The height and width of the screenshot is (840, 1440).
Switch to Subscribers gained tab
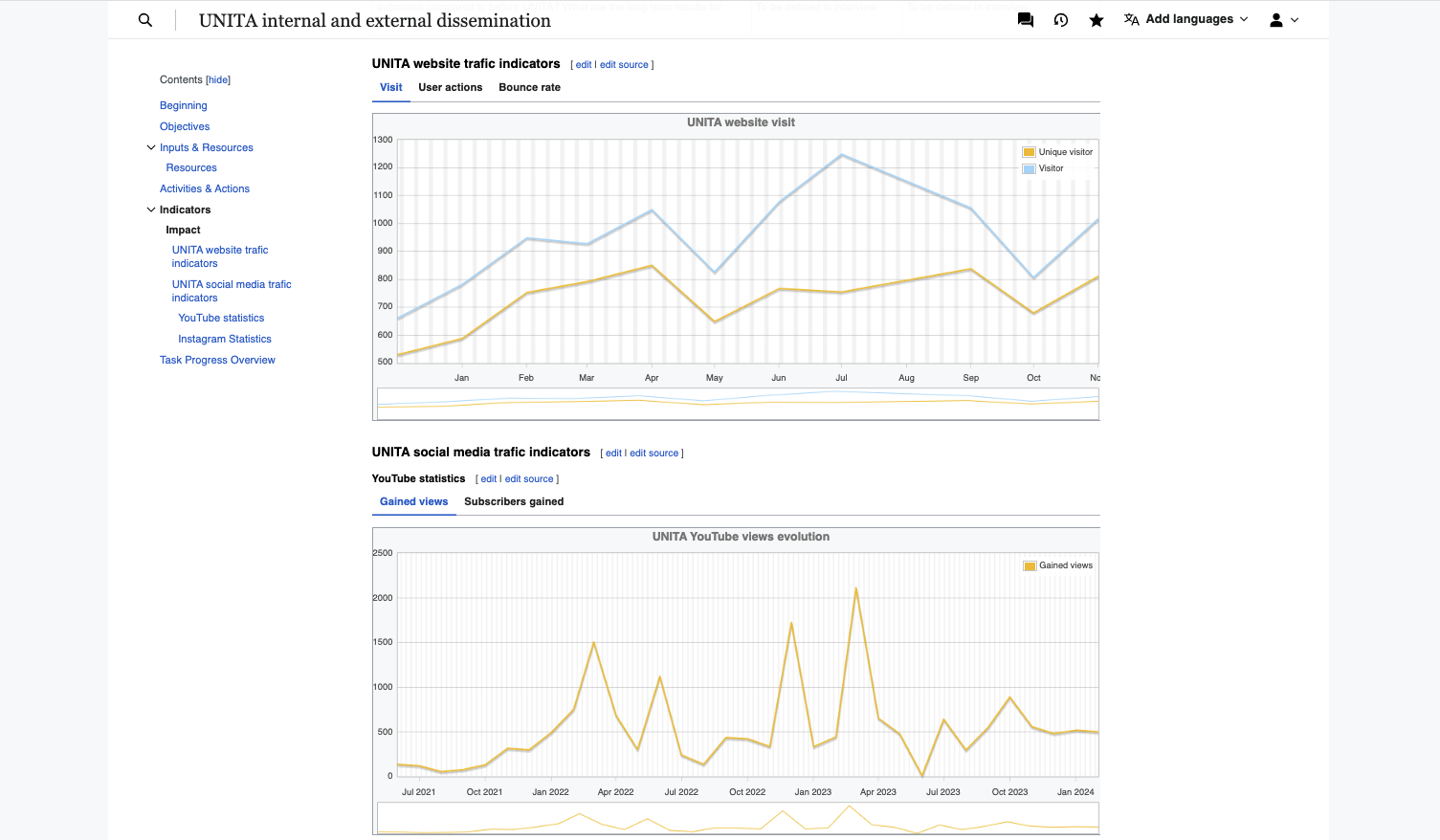514,501
